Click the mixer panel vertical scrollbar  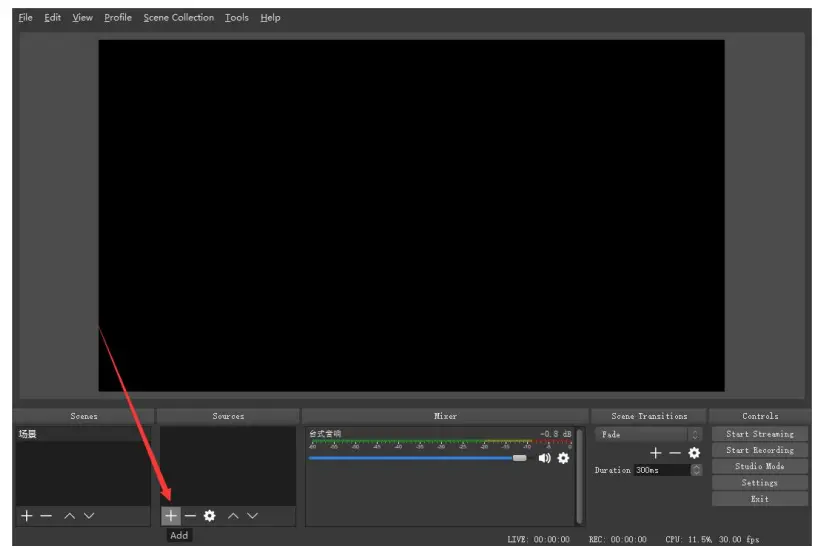[x=579, y=476]
